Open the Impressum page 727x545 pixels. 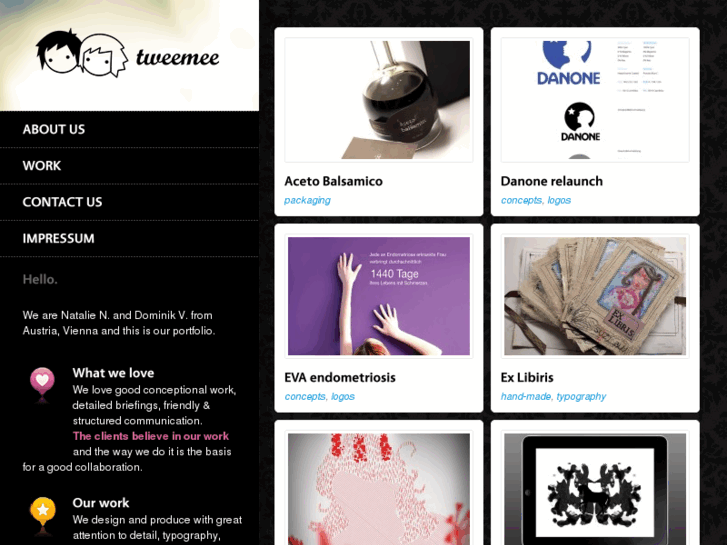58,238
